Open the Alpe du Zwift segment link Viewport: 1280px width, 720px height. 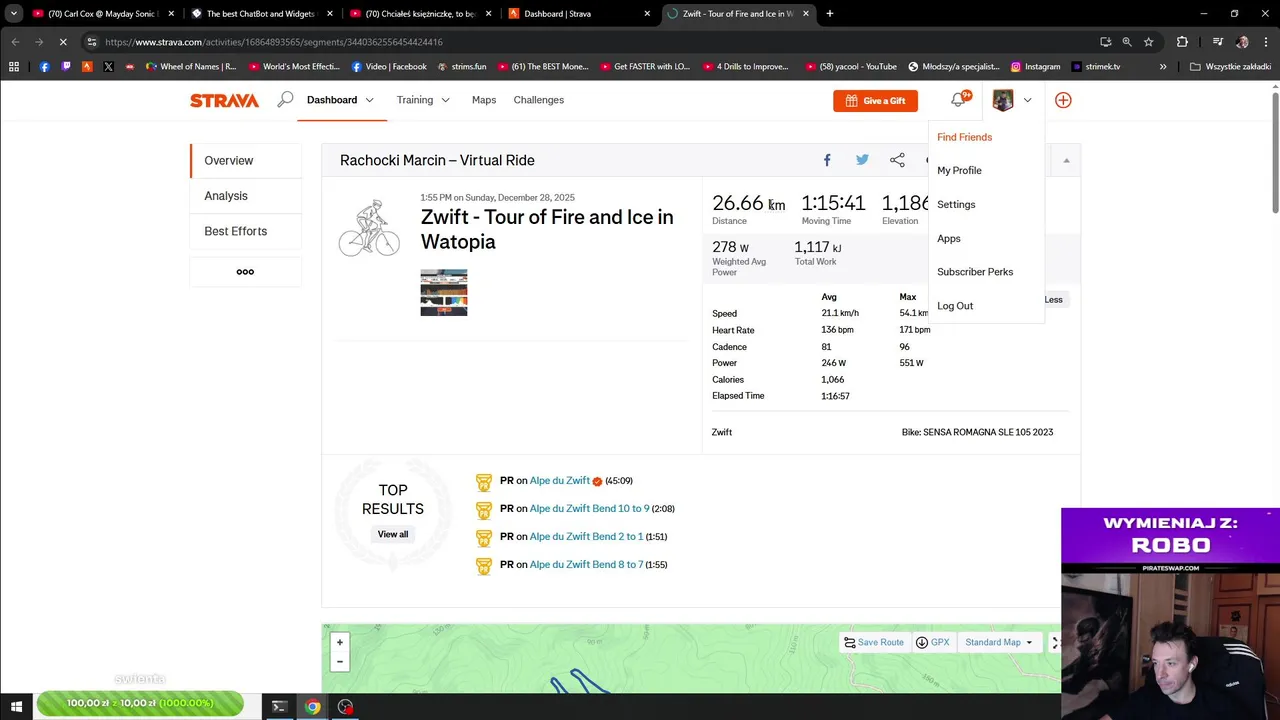560,480
